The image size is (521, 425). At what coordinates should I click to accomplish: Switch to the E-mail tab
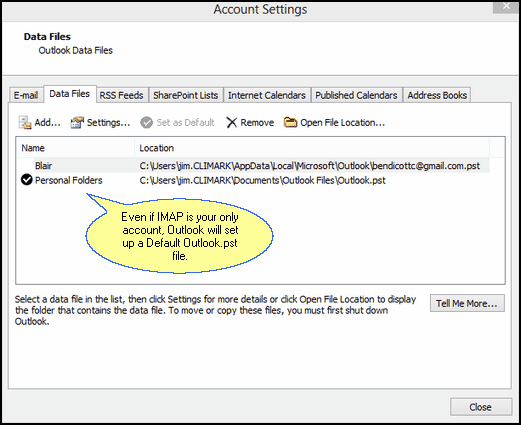26,95
